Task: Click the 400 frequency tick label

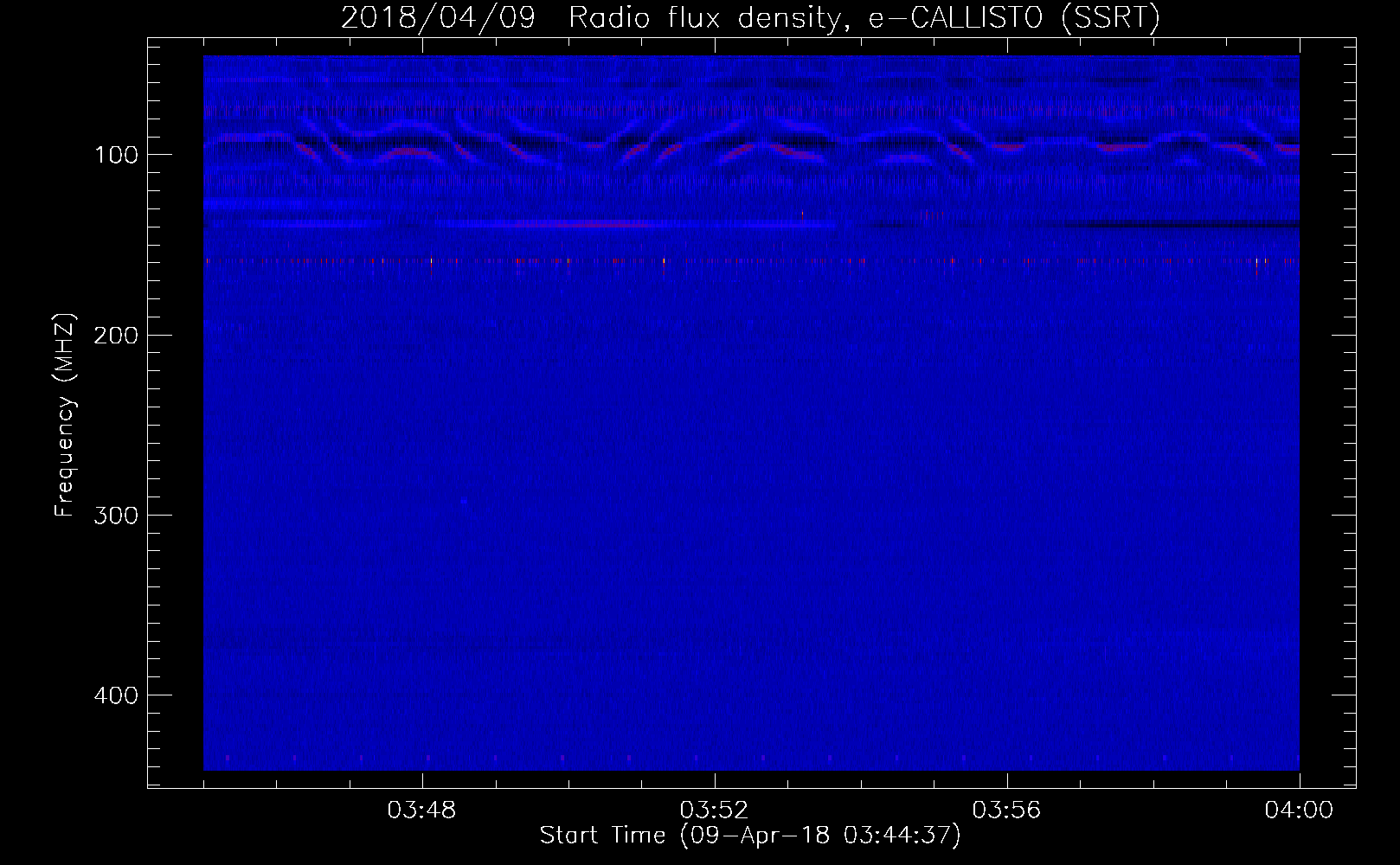Action: 116,695
